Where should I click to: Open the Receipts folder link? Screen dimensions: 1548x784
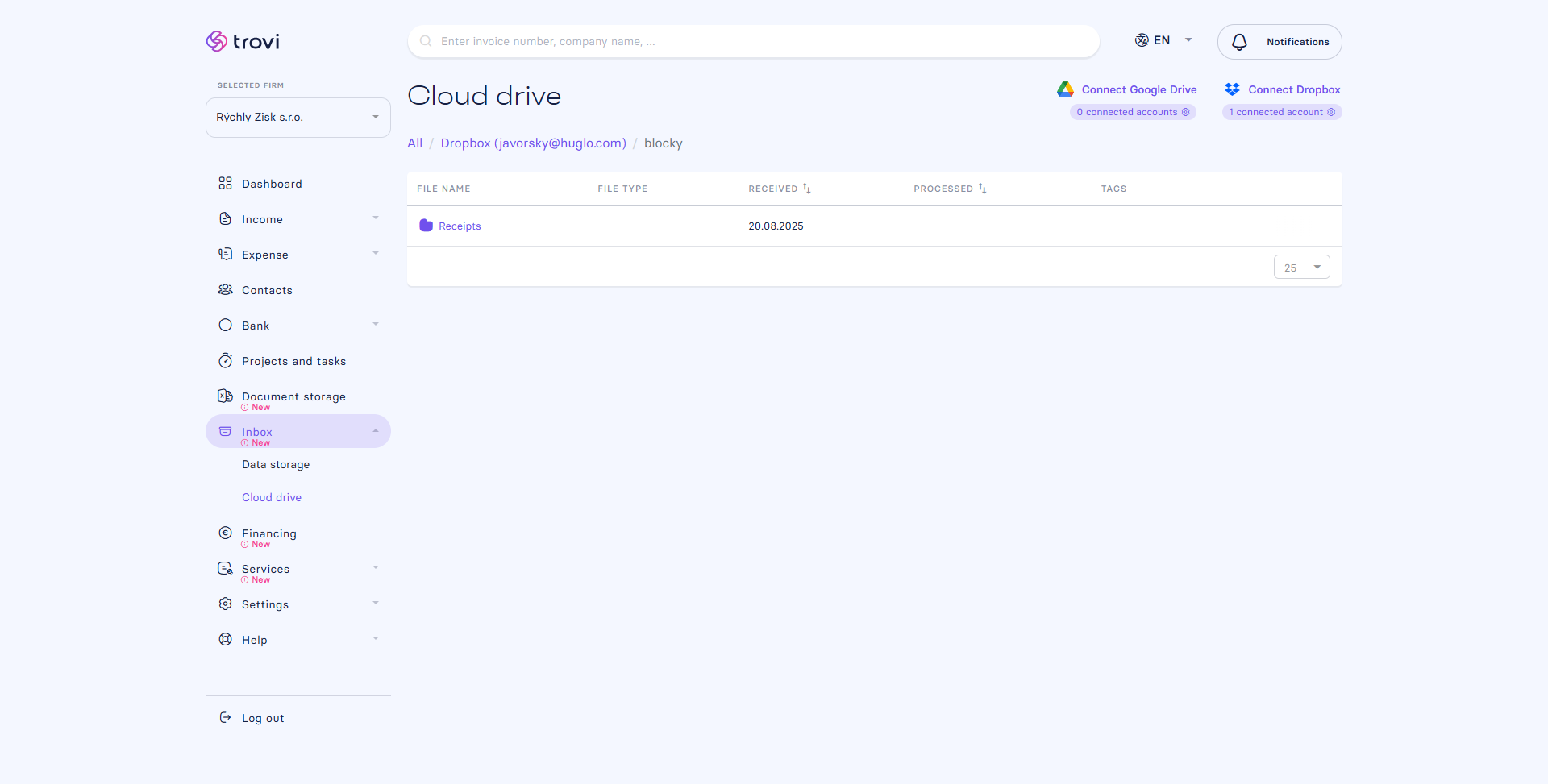[460, 226]
